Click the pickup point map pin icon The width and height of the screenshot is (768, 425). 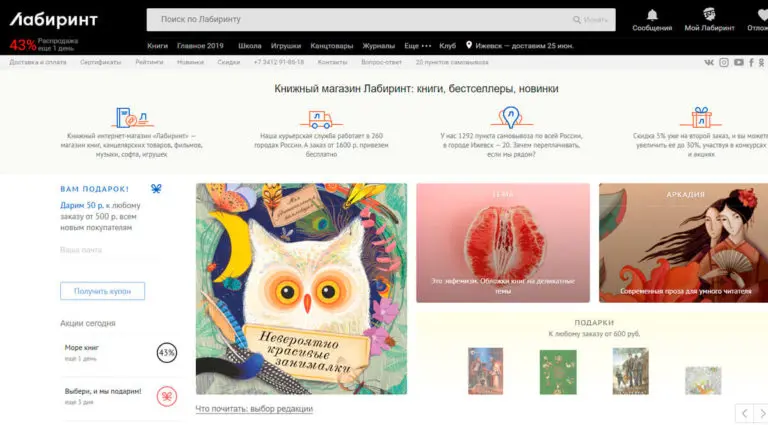click(x=511, y=117)
